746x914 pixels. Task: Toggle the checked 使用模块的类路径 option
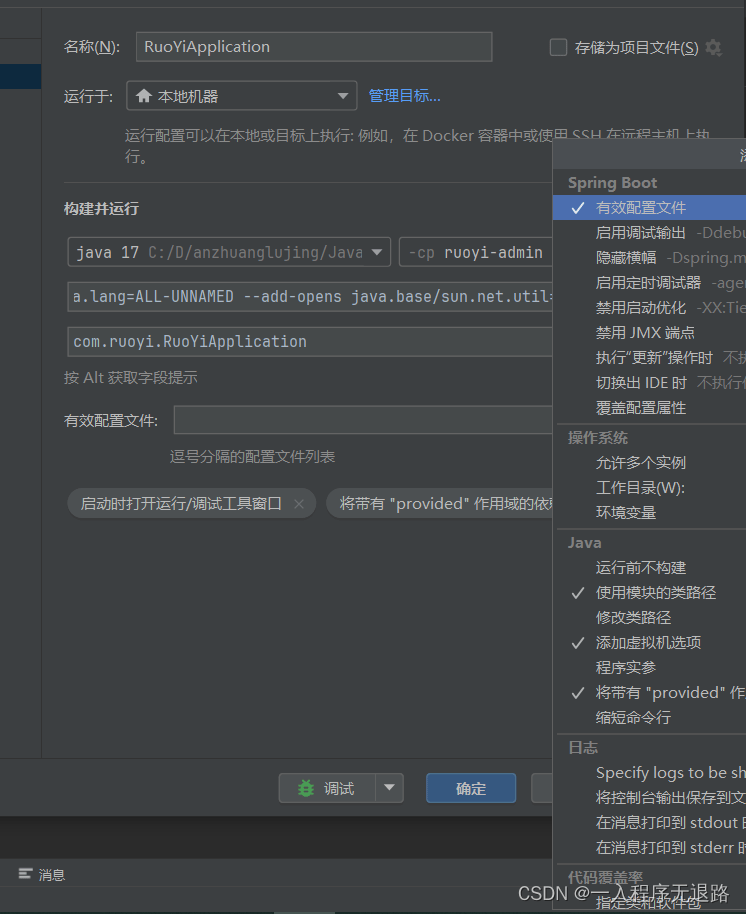[x=649, y=593]
